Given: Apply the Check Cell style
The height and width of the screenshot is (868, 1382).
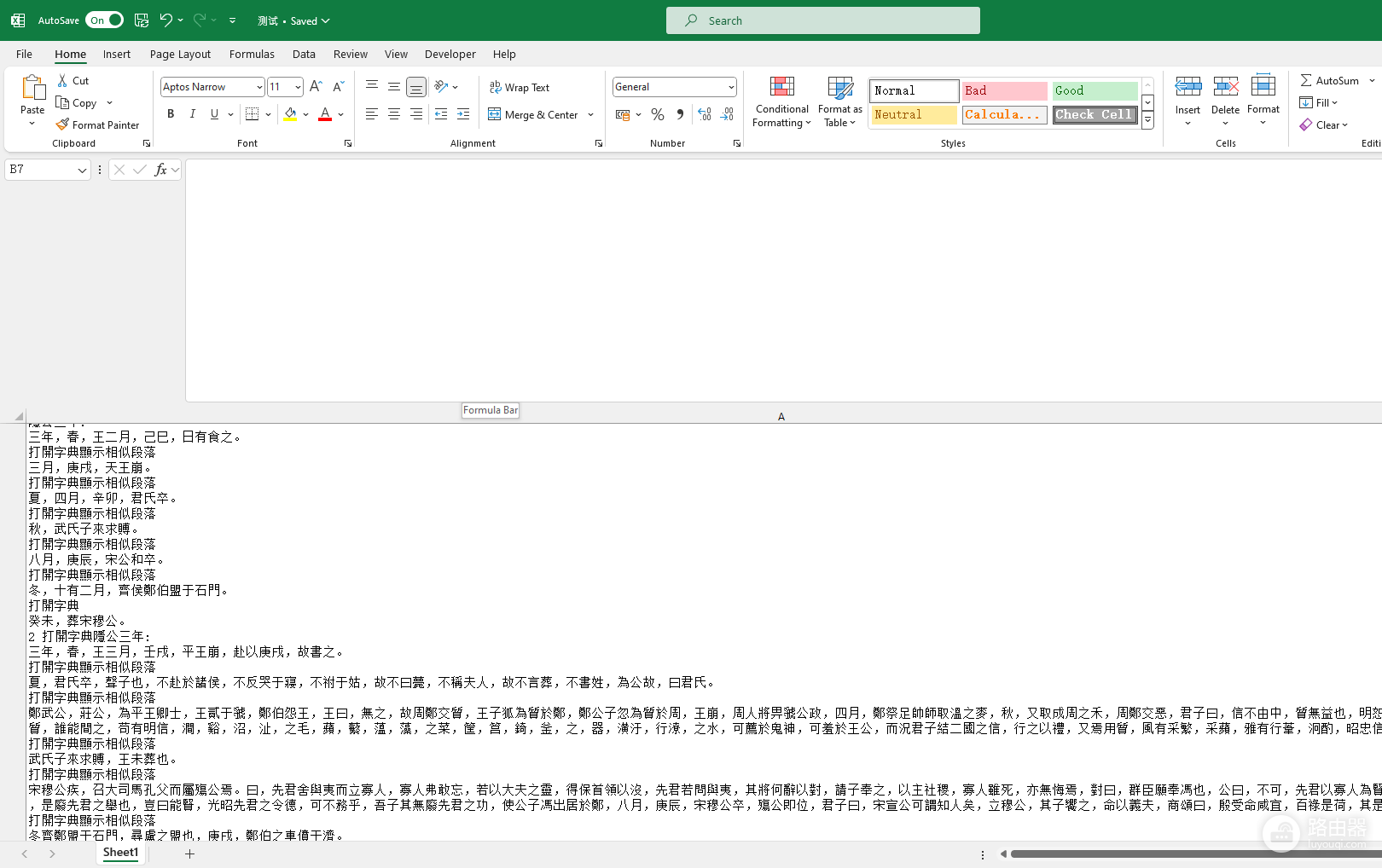Looking at the screenshot, I should coord(1095,114).
